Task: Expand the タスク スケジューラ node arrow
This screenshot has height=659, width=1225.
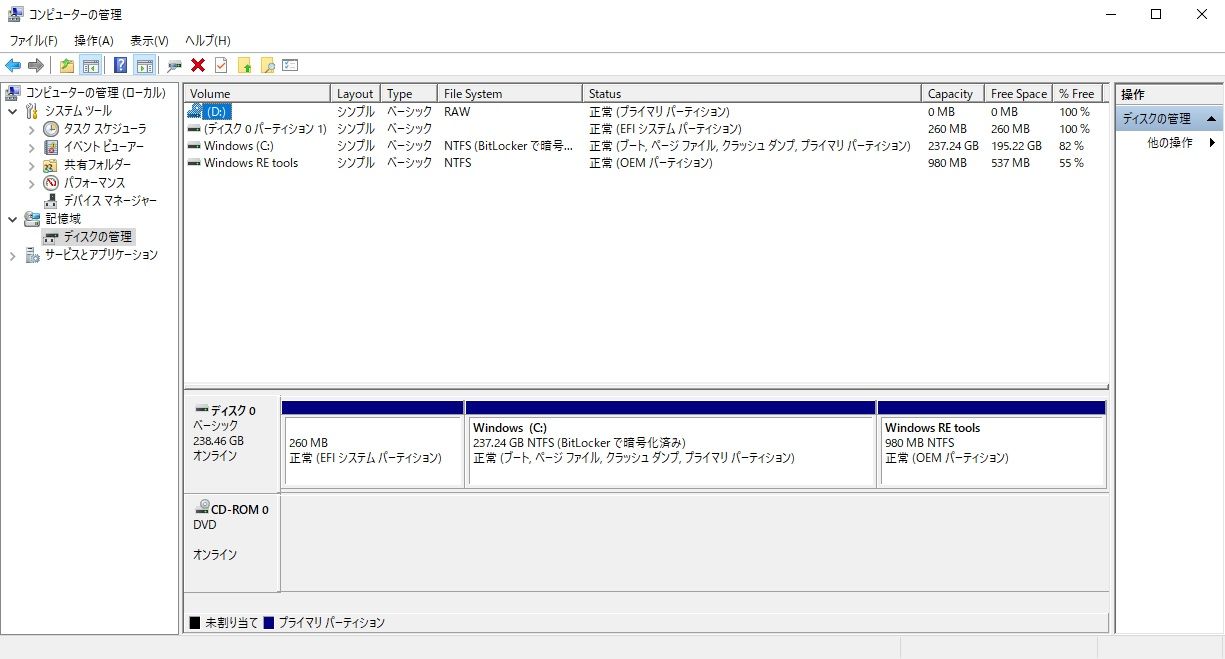Action: [x=31, y=129]
